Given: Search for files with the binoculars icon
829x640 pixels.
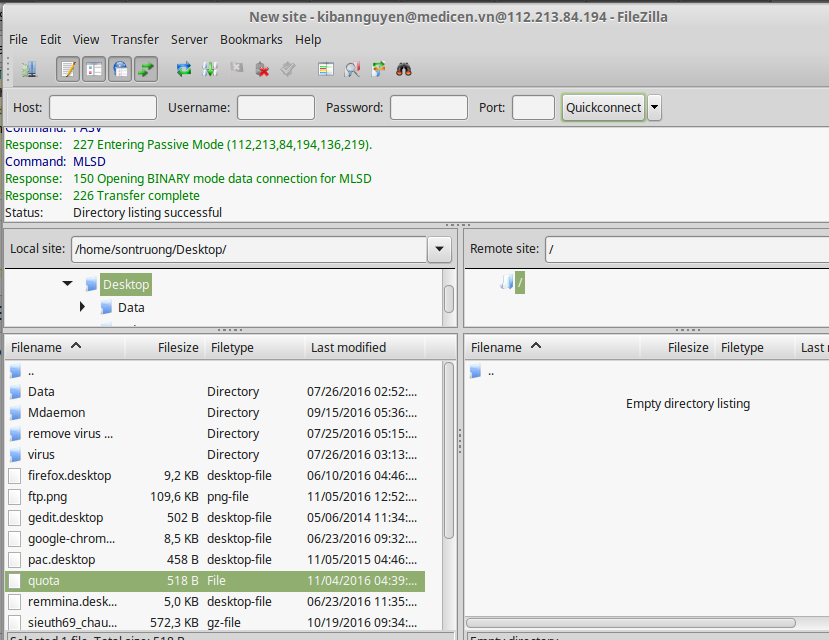Looking at the screenshot, I should pyautogui.click(x=404, y=69).
